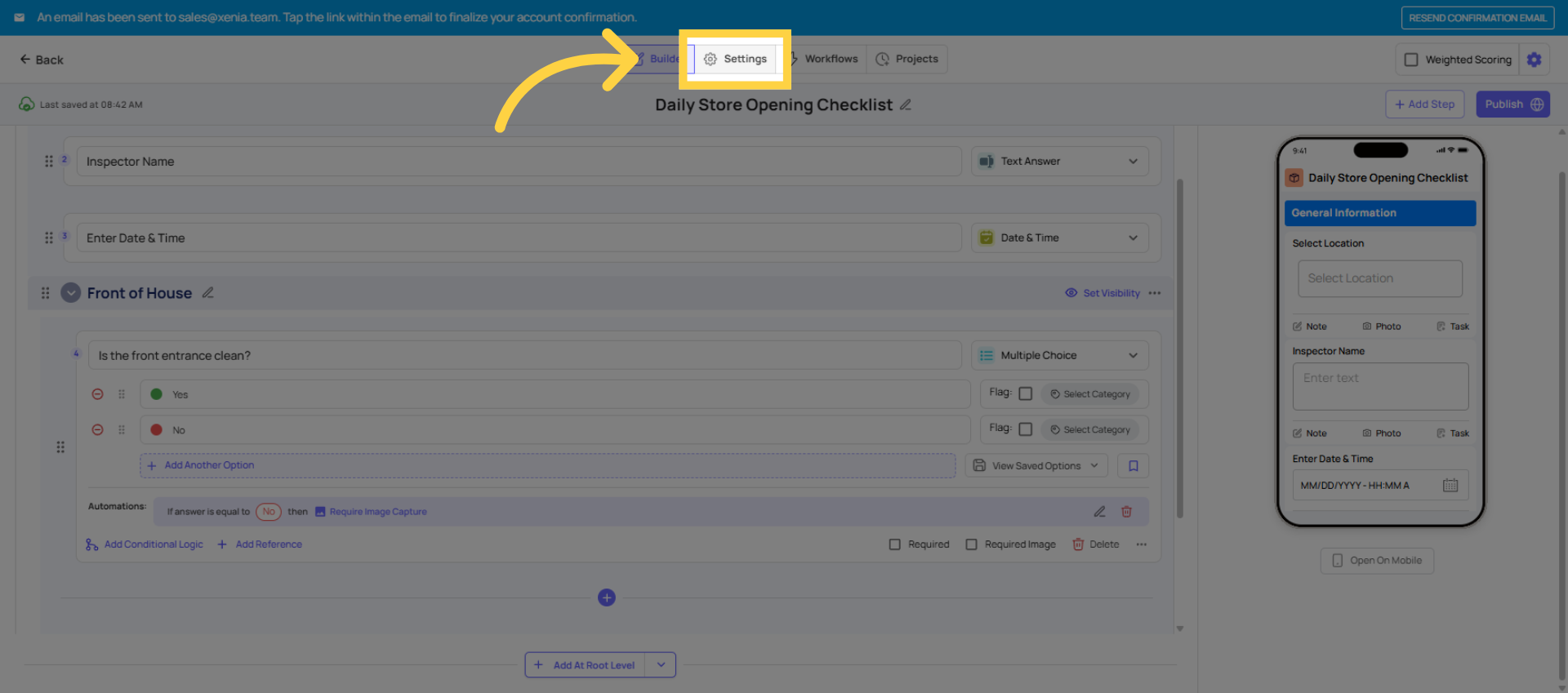Delete the front entrance question
Screen dimensions: 1568x693
click(x=1096, y=544)
